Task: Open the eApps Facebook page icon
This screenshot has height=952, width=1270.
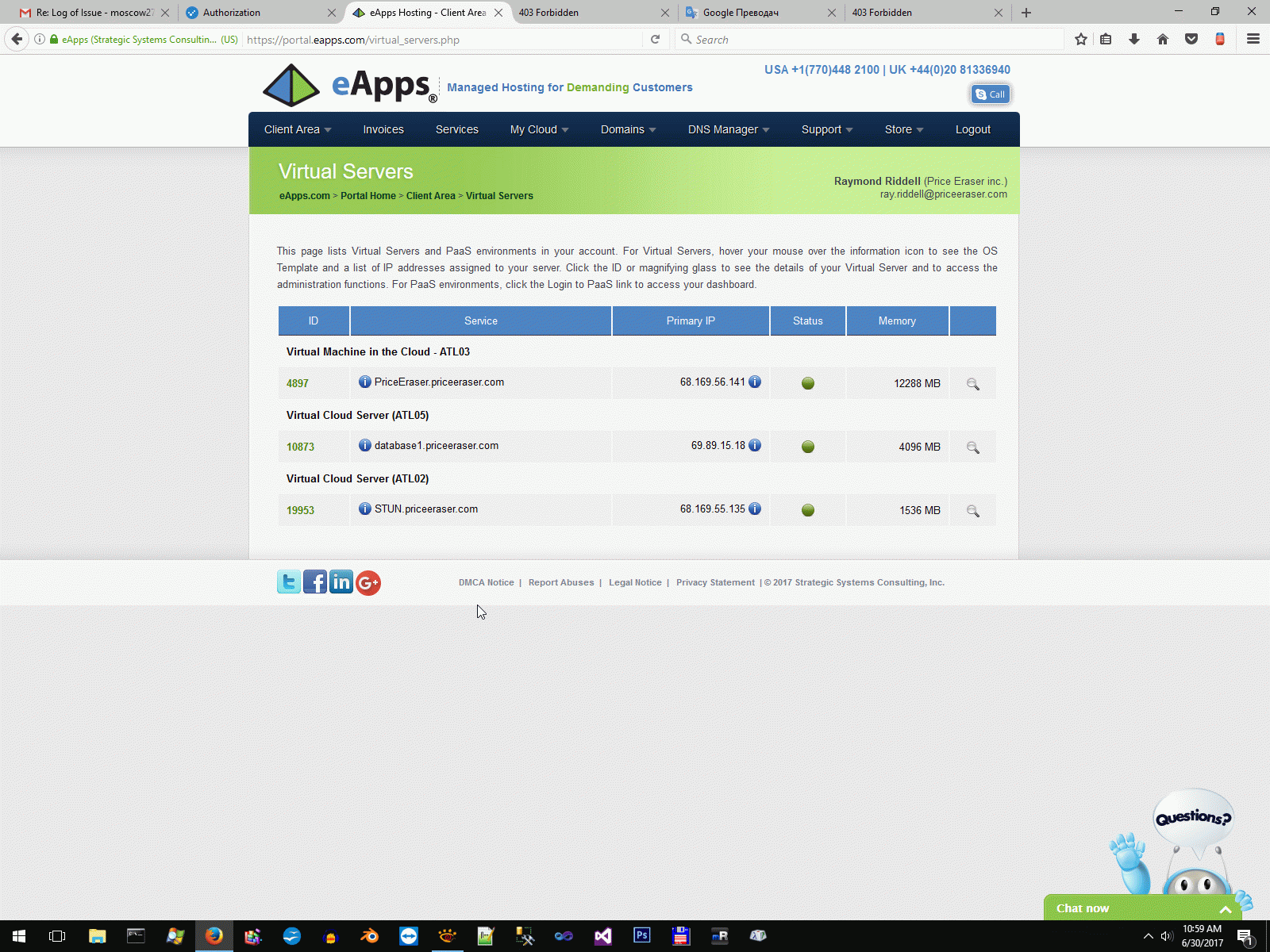Action: [315, 582]
